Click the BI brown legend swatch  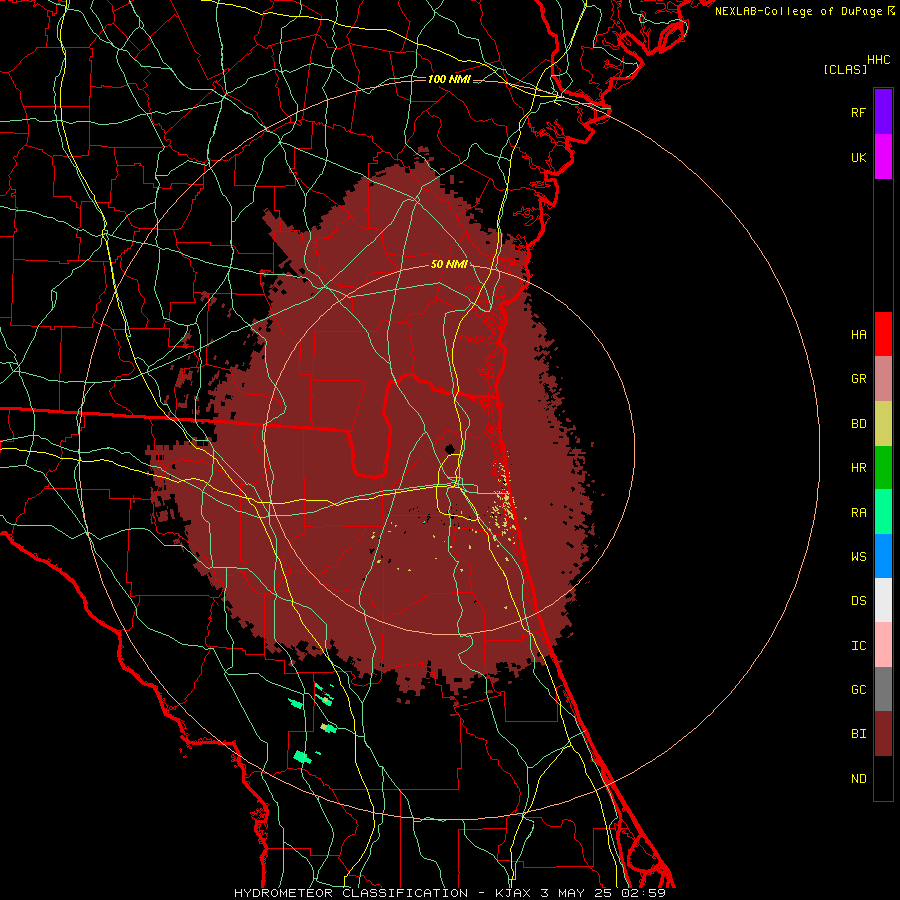[x=883, y=734]
